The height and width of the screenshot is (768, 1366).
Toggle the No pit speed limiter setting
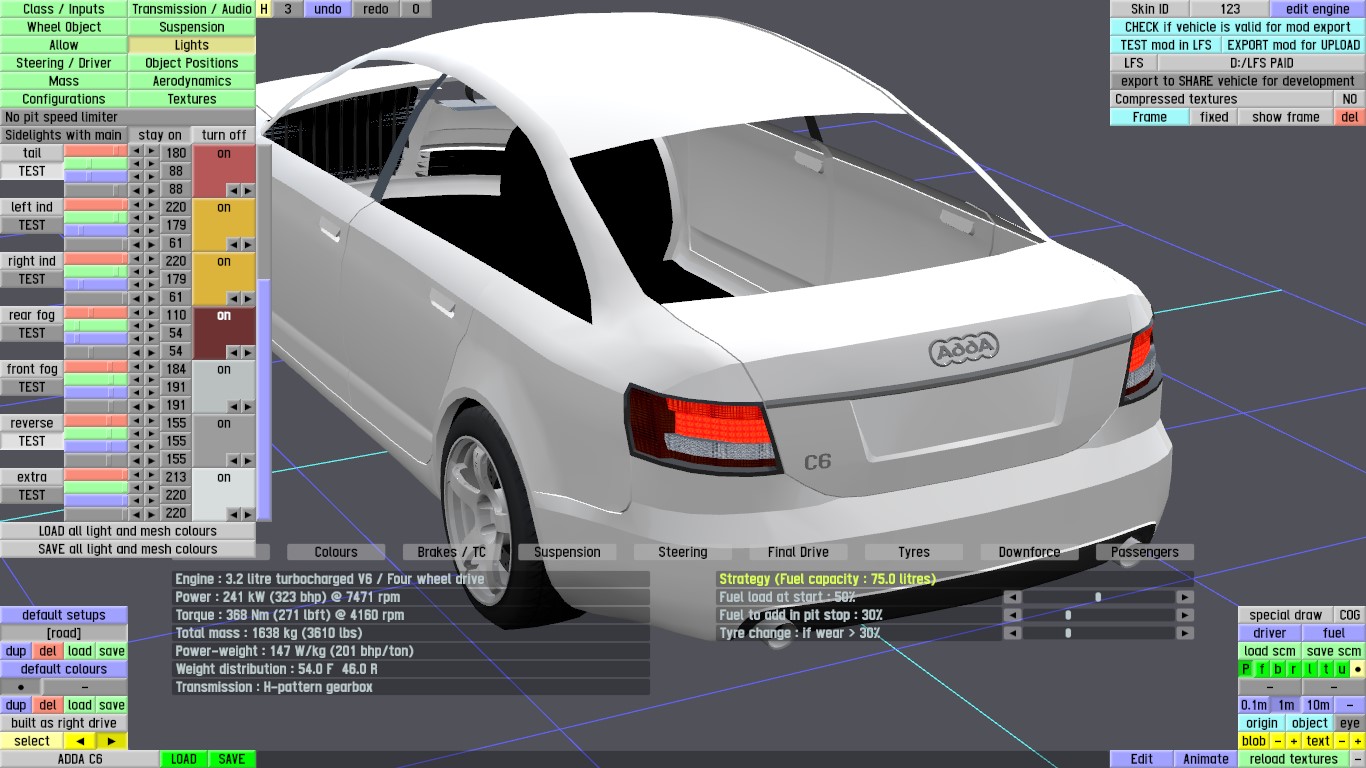click(x=128, y=117)
